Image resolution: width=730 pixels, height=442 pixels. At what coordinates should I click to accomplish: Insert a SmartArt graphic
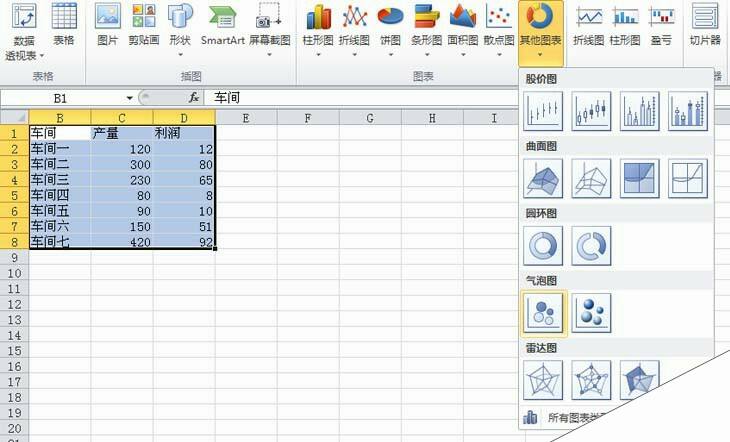tap(223, 24)
